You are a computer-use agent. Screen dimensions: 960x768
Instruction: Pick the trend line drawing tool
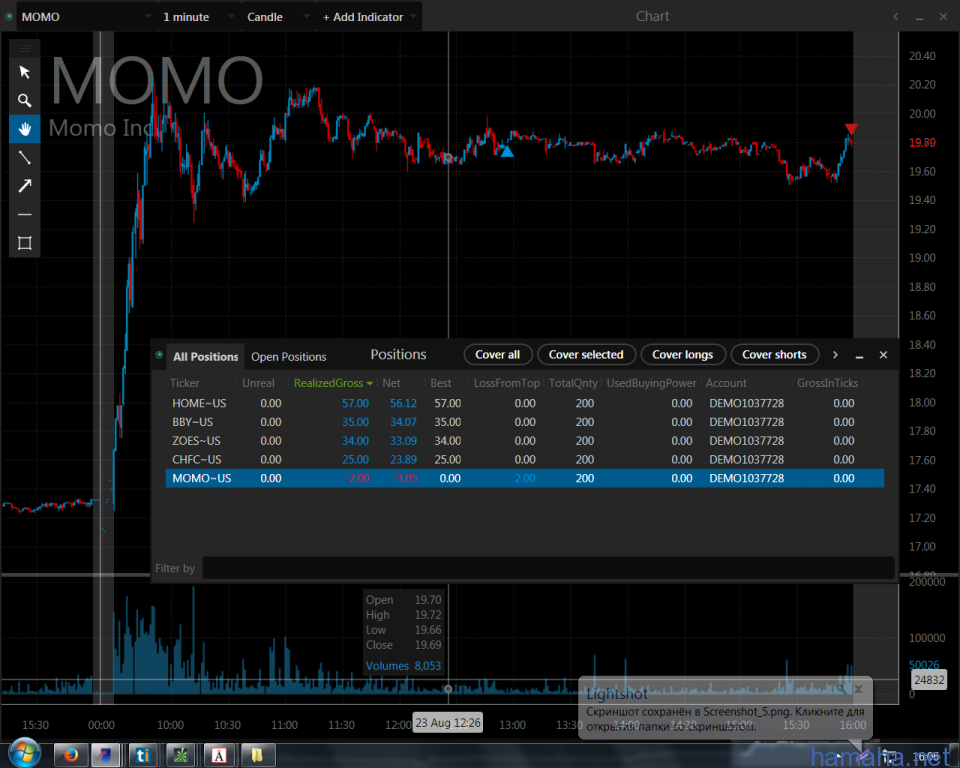tap(25, 157)
